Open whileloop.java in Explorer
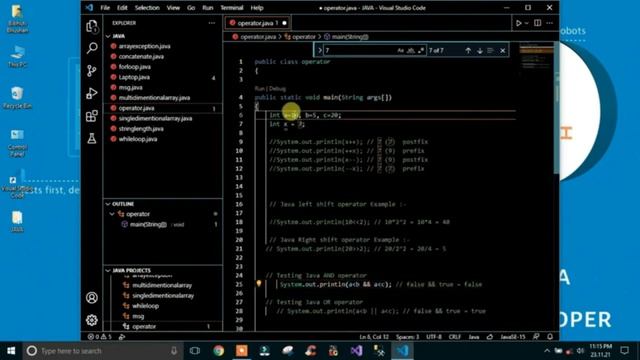 click(x=138, y=139)
